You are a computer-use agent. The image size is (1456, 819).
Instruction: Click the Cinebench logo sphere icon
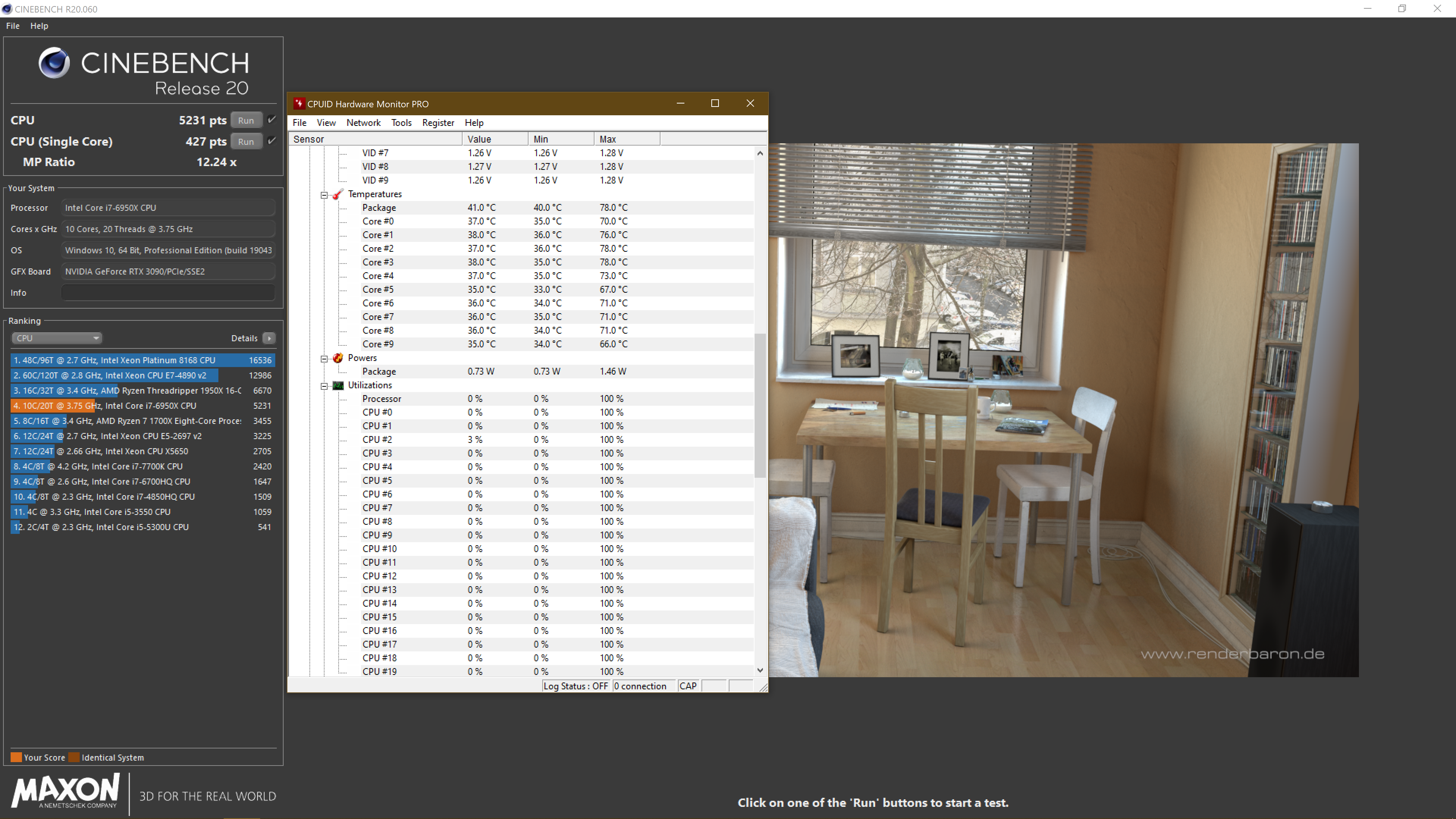pos(54,63)
